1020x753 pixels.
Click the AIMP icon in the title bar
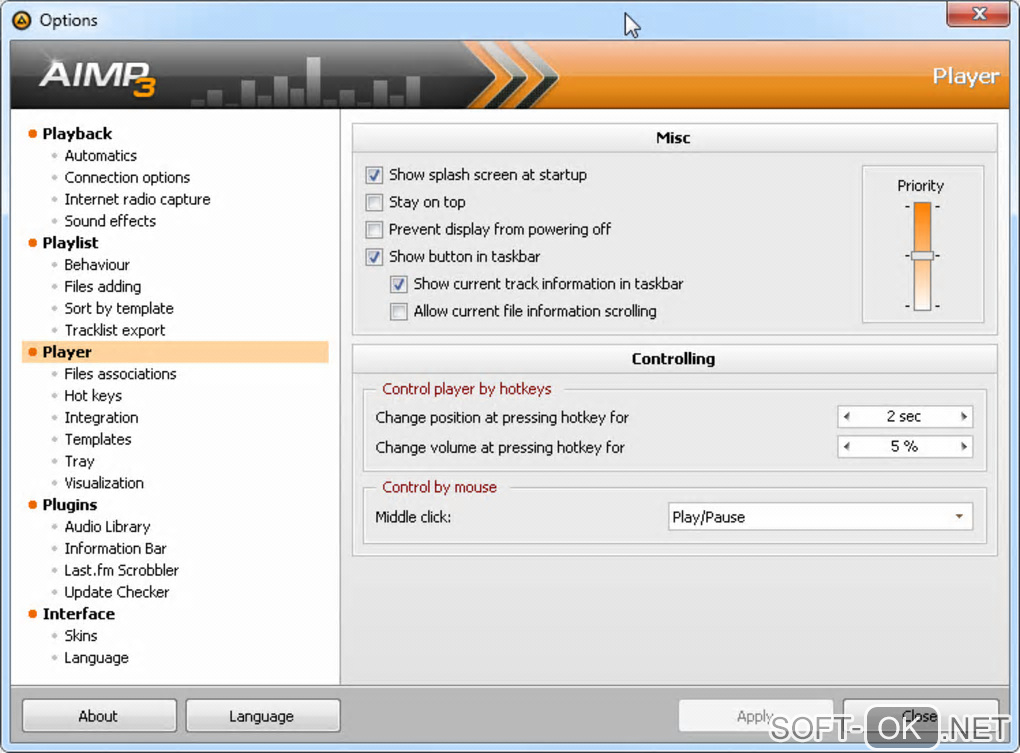[x=21, y=20]
